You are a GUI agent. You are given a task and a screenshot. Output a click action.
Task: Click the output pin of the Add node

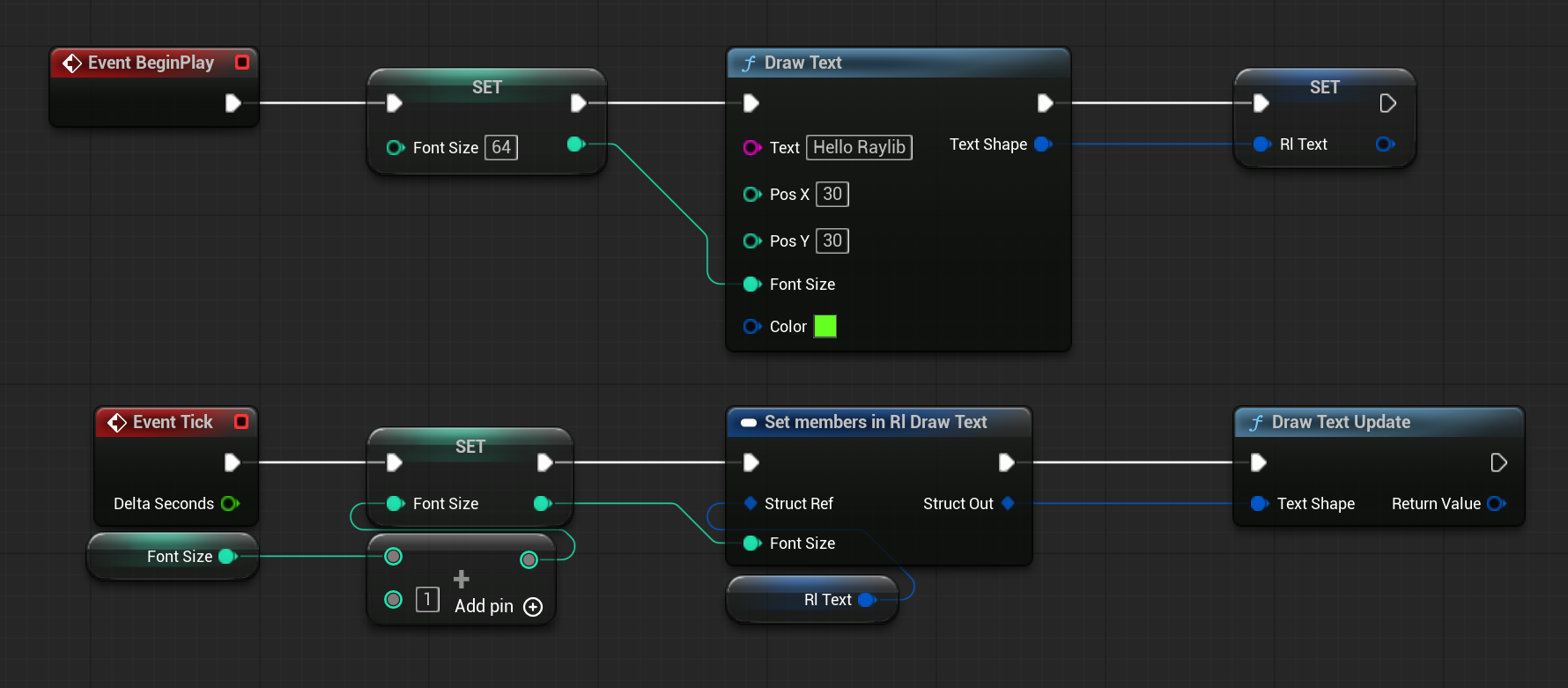point(529,559)
